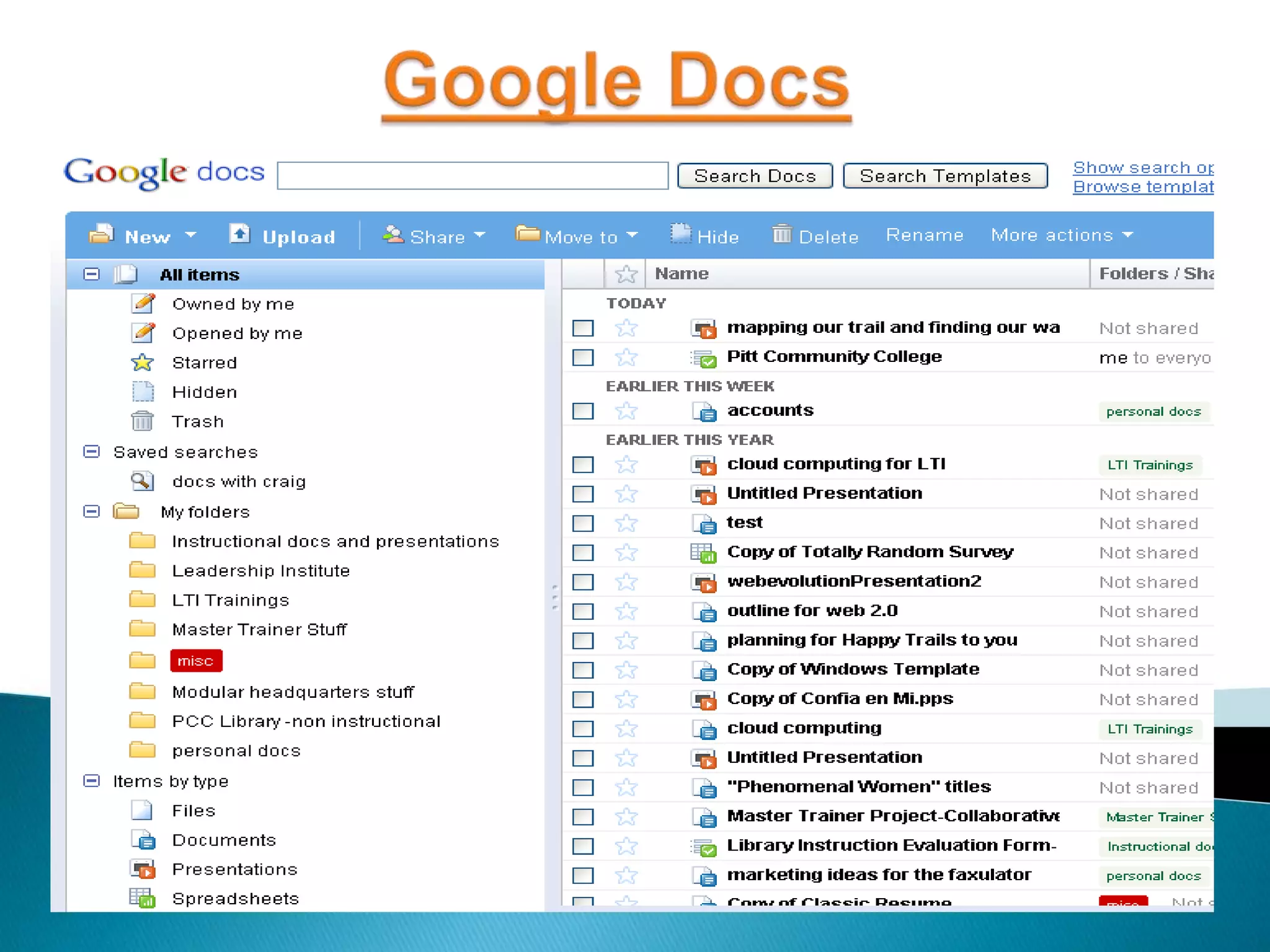The width and height of the screenshot is (1270, 952).
Task: Tick the cloud computing for LTI checkbox
Action: pos(583,465)
